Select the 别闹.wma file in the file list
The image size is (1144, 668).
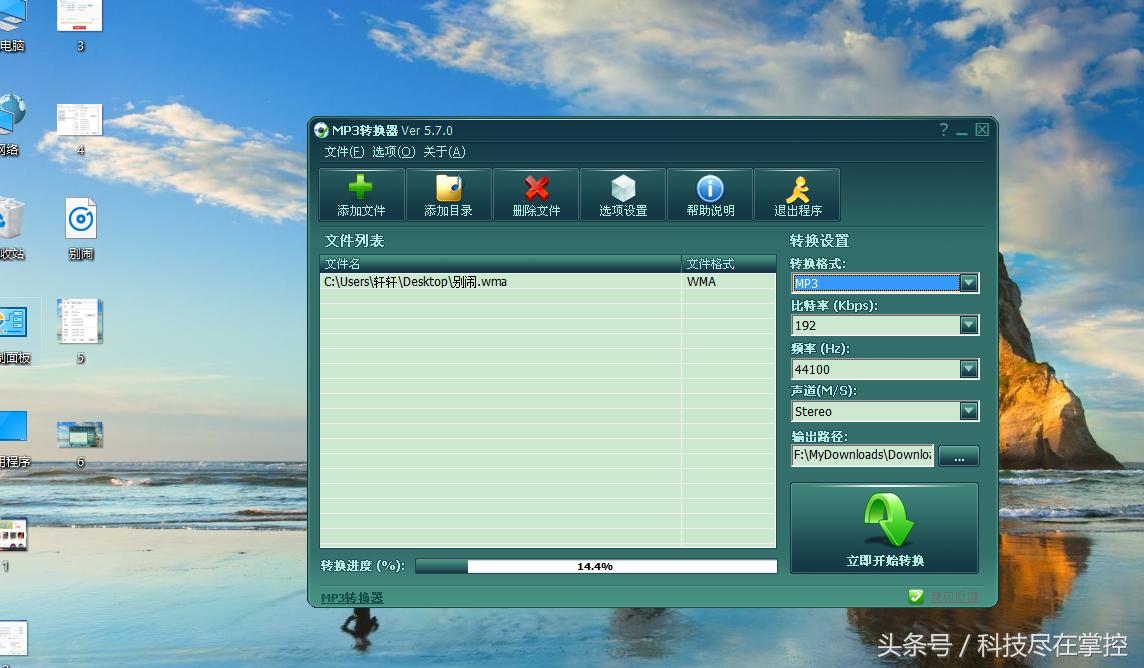click(x=450, y=281)
